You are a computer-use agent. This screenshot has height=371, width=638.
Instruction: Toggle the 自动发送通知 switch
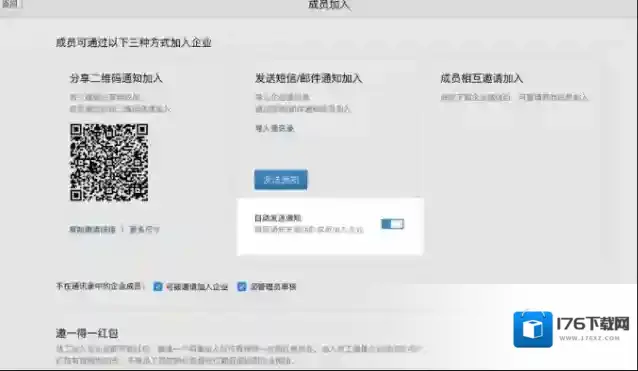392,224
